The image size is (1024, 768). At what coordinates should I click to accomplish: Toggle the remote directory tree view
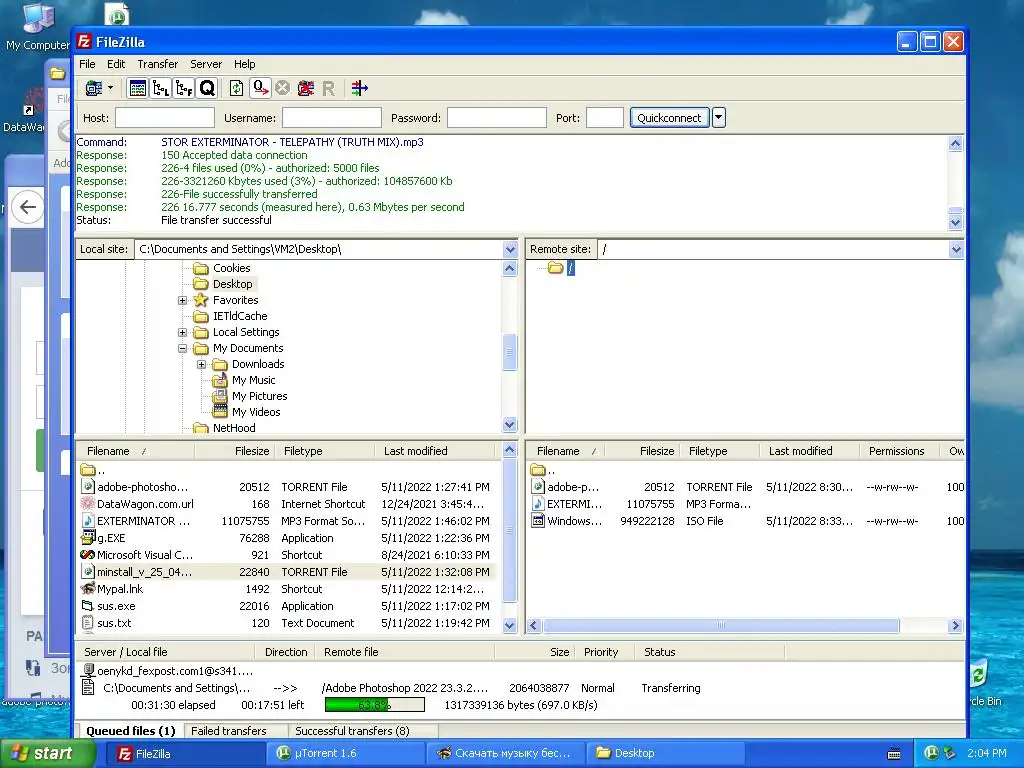coord(184,88)
